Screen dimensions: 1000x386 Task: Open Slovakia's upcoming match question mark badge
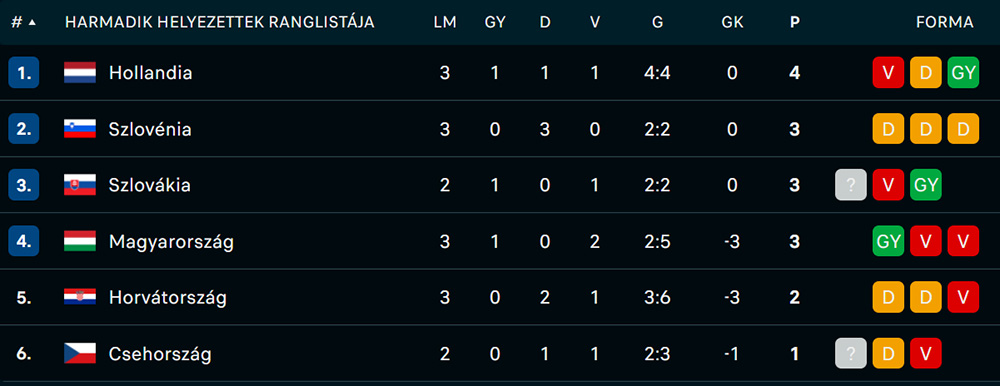[851, 185]
